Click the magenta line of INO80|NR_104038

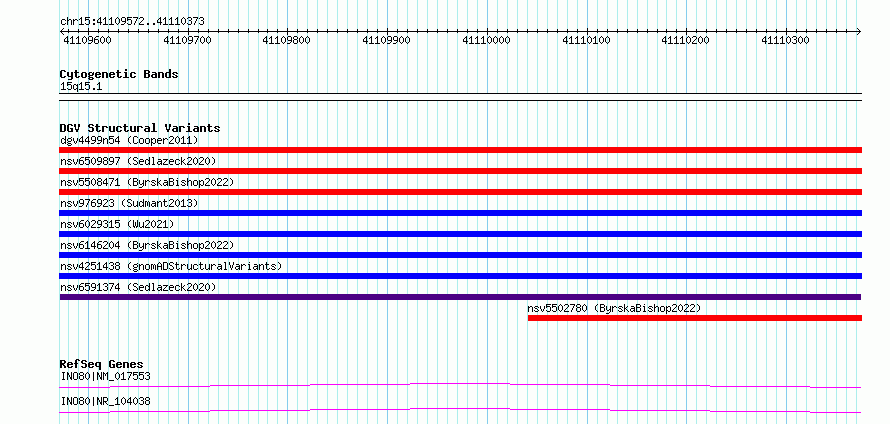tap(460, 410)
